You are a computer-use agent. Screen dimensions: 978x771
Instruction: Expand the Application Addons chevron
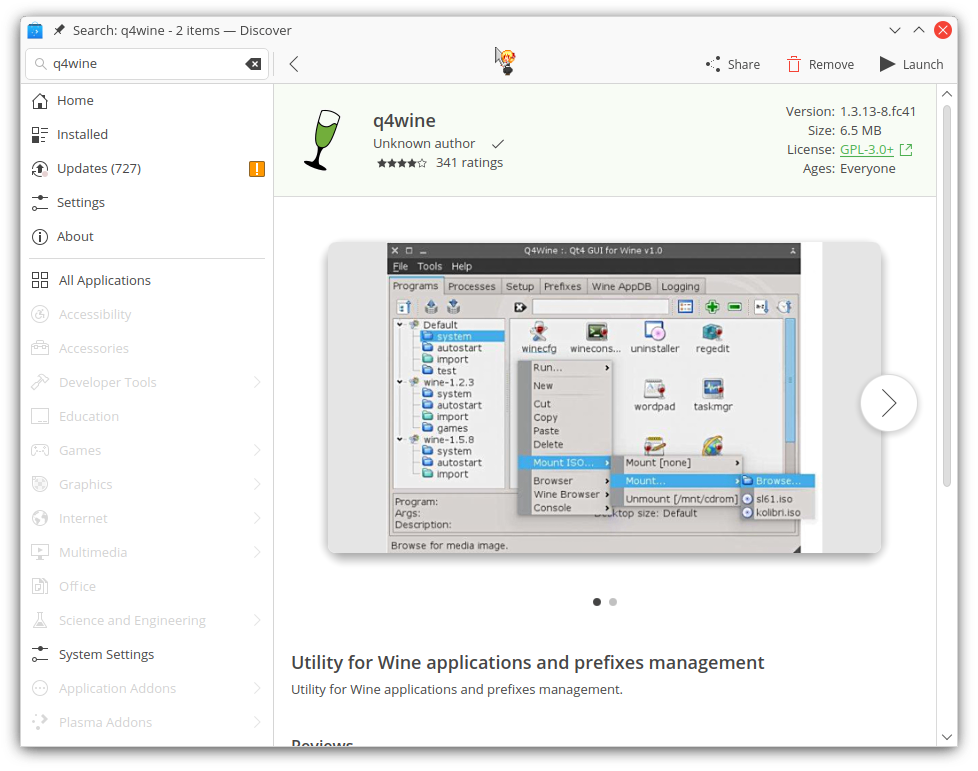point(257,688)
